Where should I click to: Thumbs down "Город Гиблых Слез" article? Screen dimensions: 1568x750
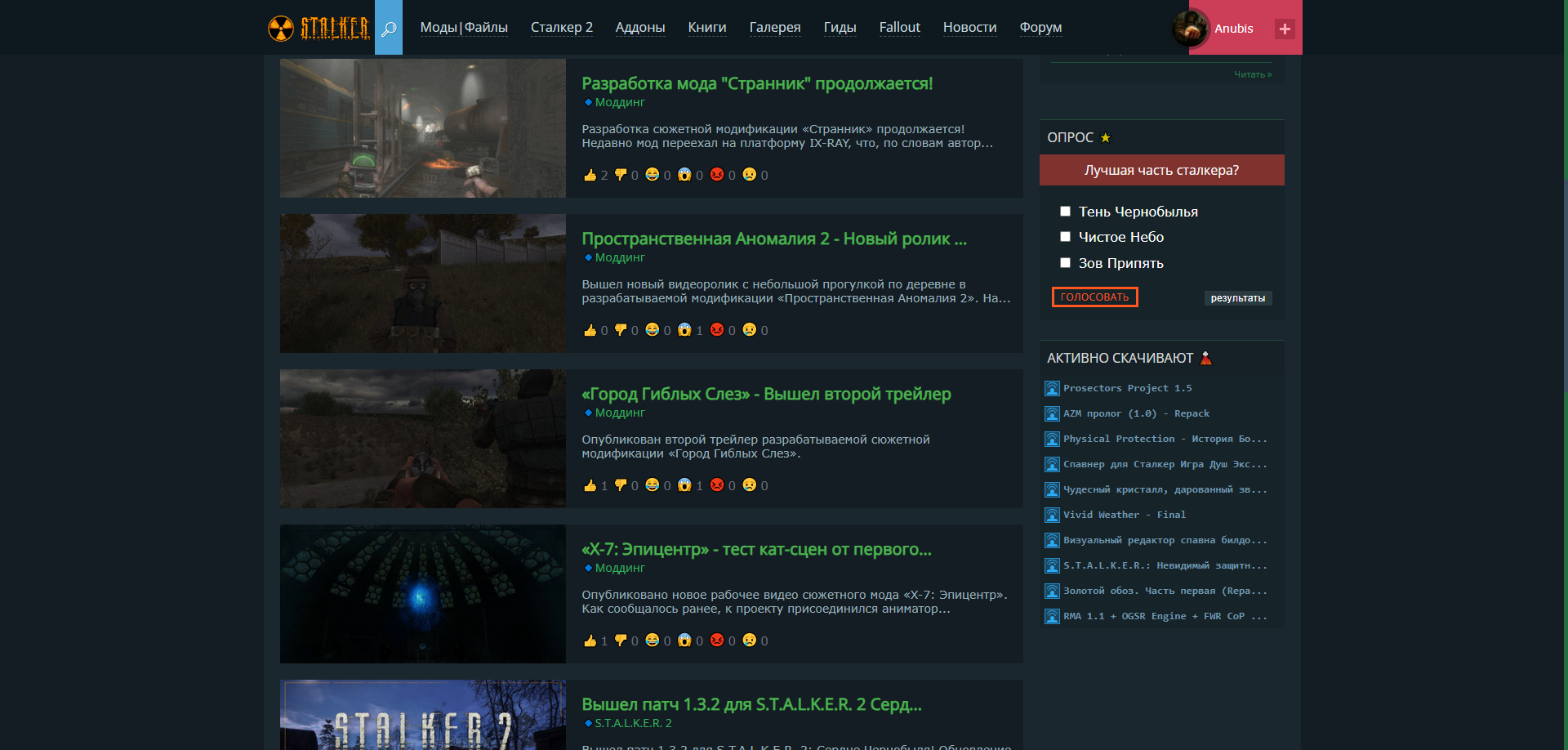click(x=621, y=485)
